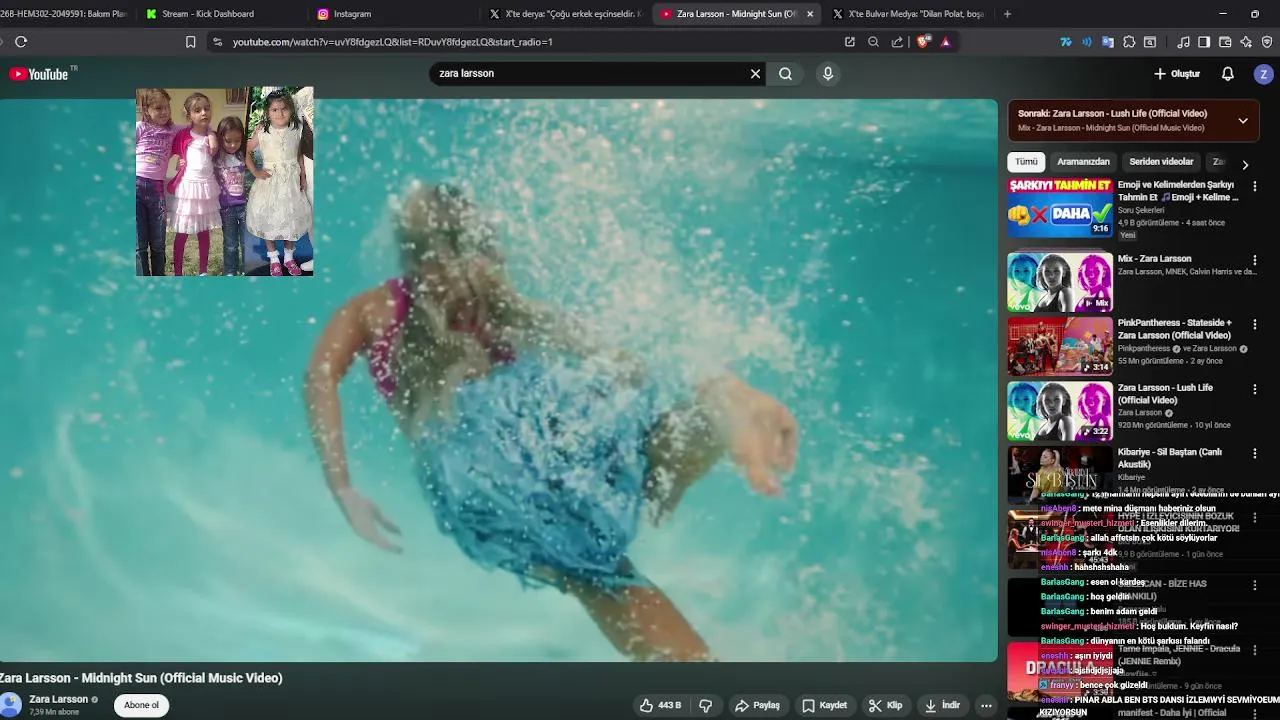Image resolution: width=1280 pixels, height=720 pixels.
Task: Click the Paylaş share button
Action: (x=757, y=705)
